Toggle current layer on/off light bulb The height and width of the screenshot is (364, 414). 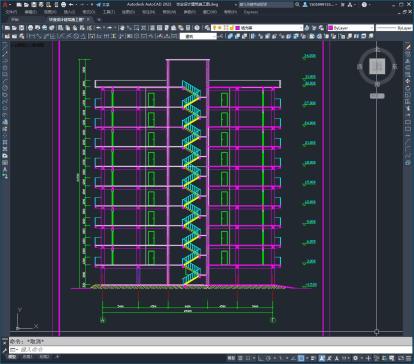tap(215, 28)
